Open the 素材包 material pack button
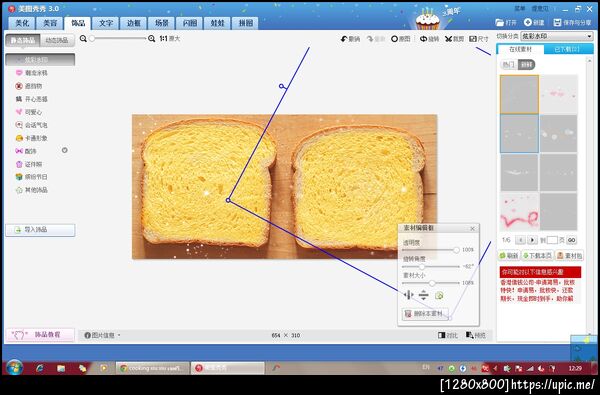 coord(569,255)
